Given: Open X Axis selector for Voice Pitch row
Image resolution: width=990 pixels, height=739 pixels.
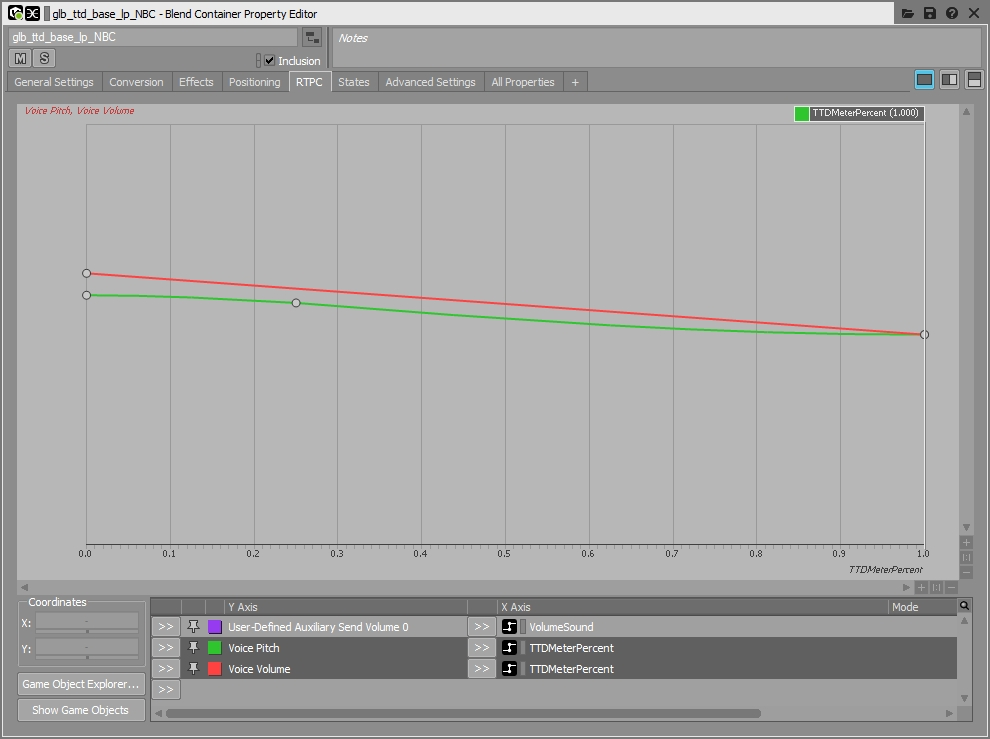Looking at the screenshot, I should (482, 647).
